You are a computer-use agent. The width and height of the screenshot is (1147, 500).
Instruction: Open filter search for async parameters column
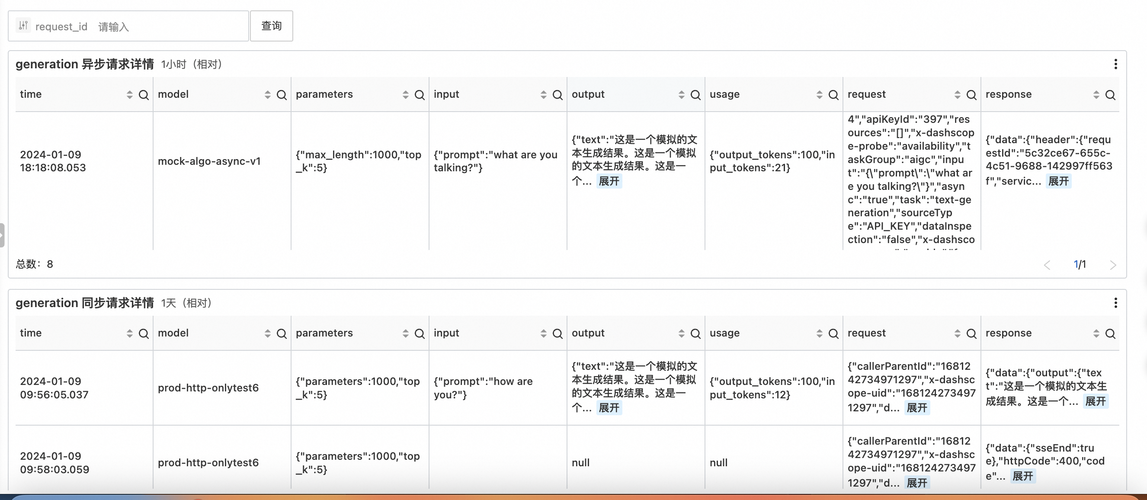420,95
